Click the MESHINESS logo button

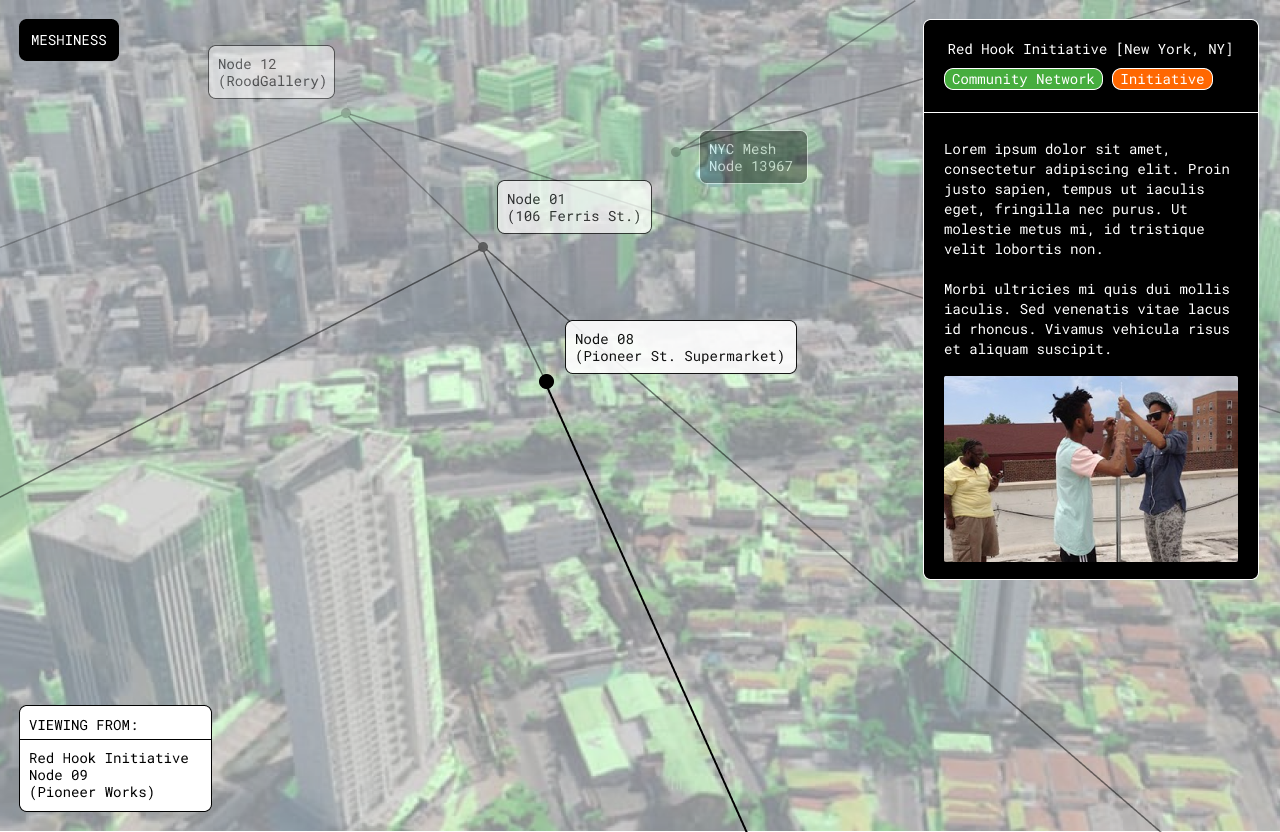(x=68, y=40)
